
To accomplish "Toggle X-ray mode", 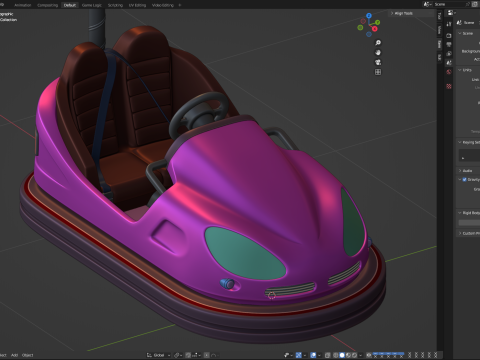I will [x=327, y=355].
